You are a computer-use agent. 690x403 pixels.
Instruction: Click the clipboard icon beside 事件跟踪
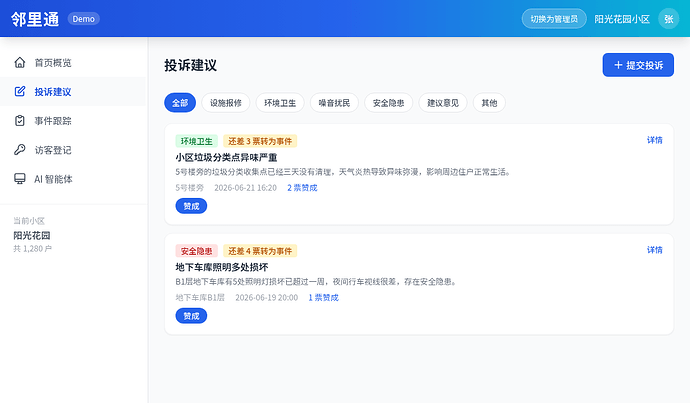pos(20,121)
